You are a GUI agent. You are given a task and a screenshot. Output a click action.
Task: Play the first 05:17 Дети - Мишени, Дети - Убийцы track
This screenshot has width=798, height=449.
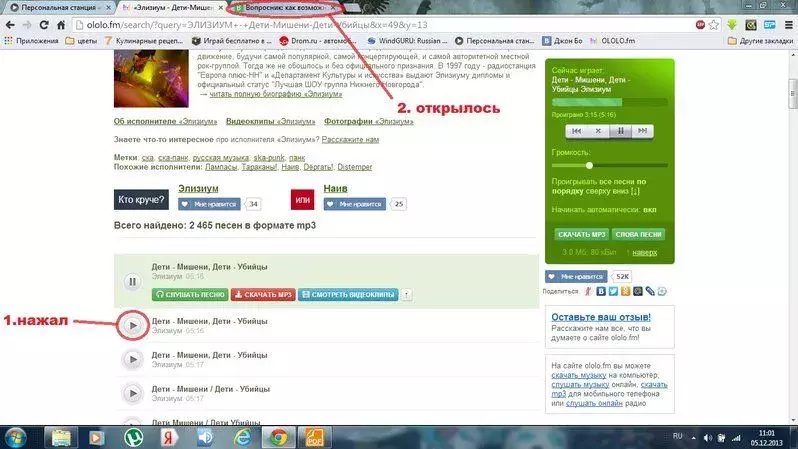132,359
